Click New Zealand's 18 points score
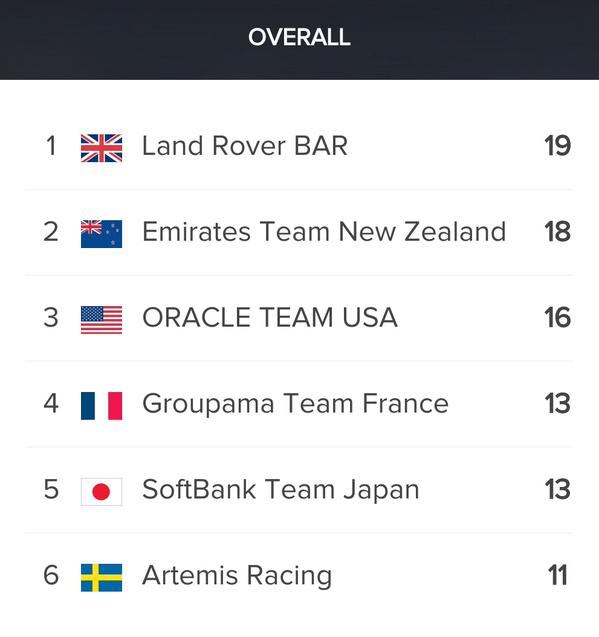599x637 pixels. [558, 232]
